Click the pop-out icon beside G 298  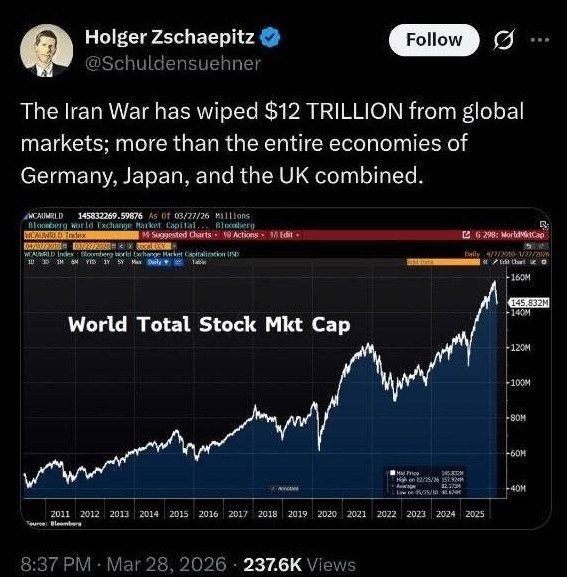point(466,235)
